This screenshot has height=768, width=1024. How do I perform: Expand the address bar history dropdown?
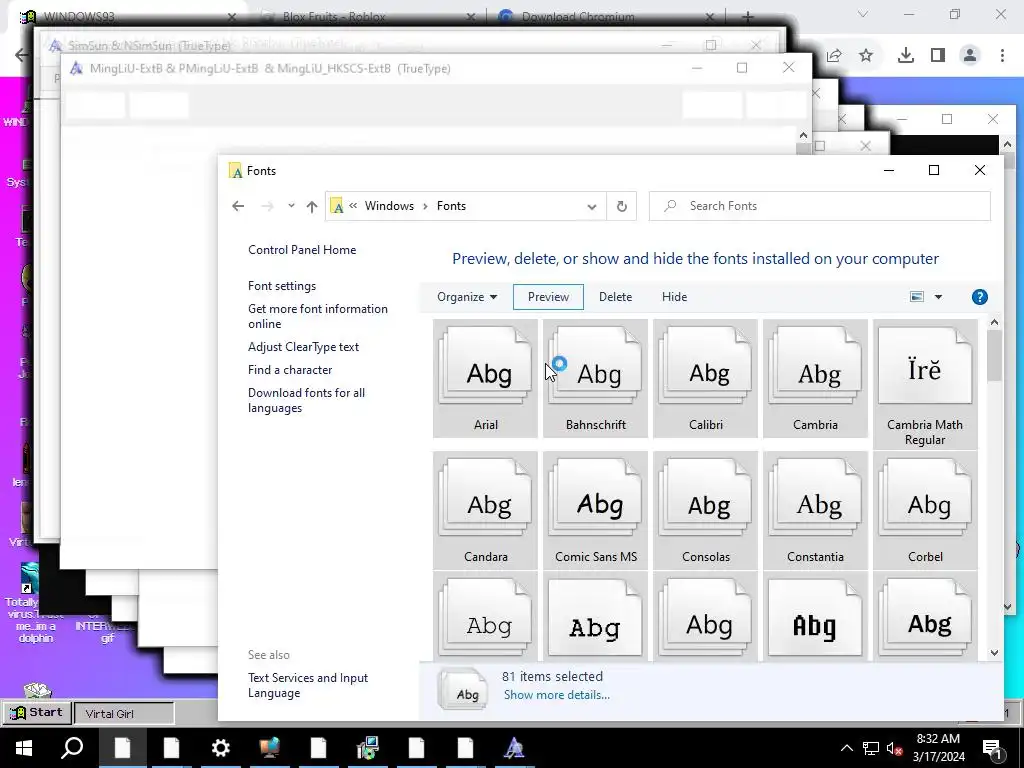(592, 206)
